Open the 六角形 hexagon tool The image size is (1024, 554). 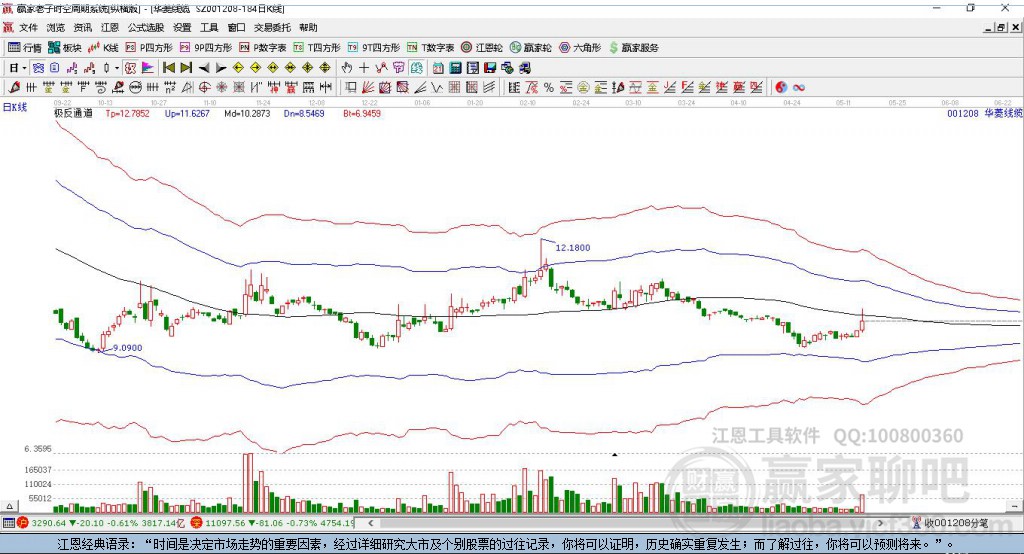[x=580, y=48]
